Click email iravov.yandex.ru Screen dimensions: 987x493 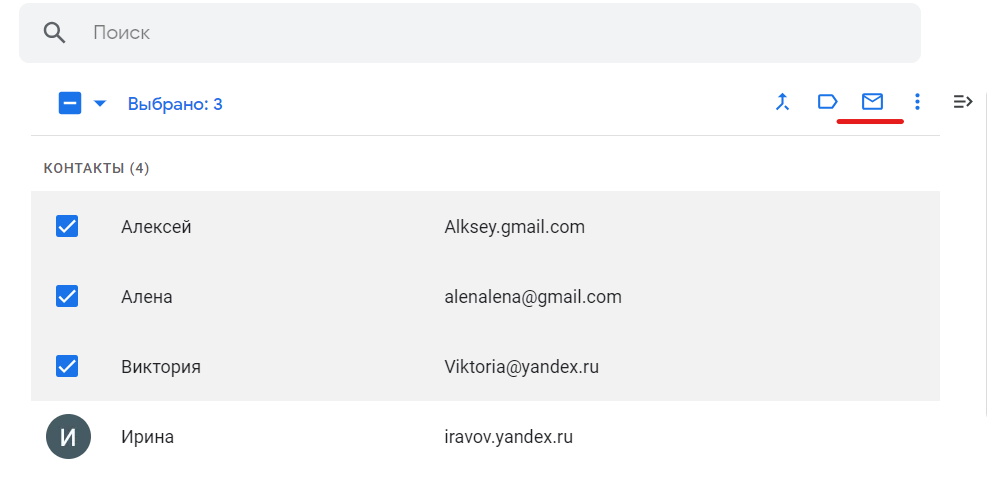pos(508,437)
